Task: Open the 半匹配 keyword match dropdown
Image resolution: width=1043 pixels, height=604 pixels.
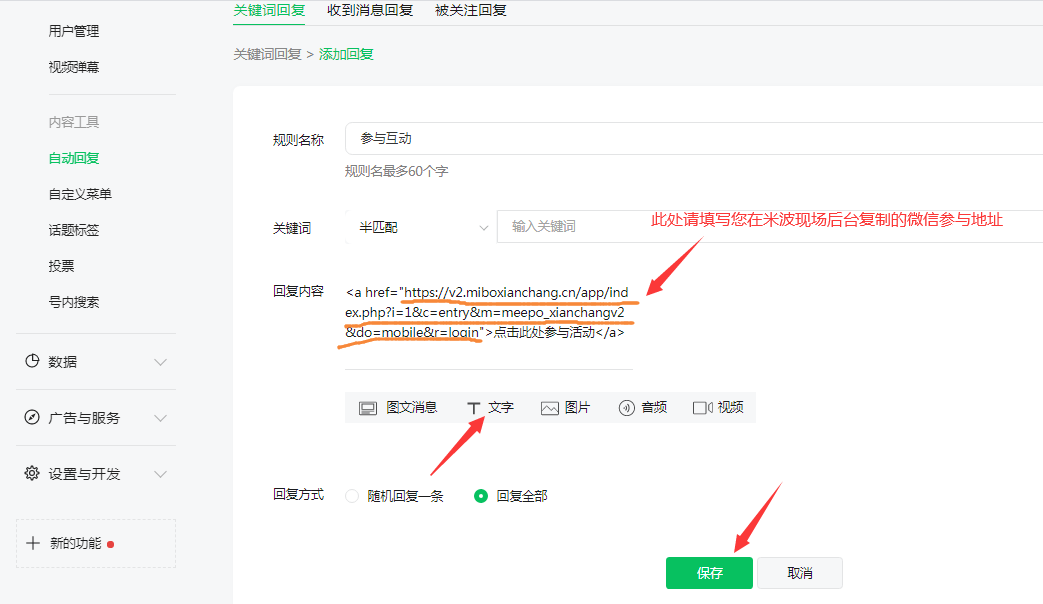Action: click(x=420, y=227)
